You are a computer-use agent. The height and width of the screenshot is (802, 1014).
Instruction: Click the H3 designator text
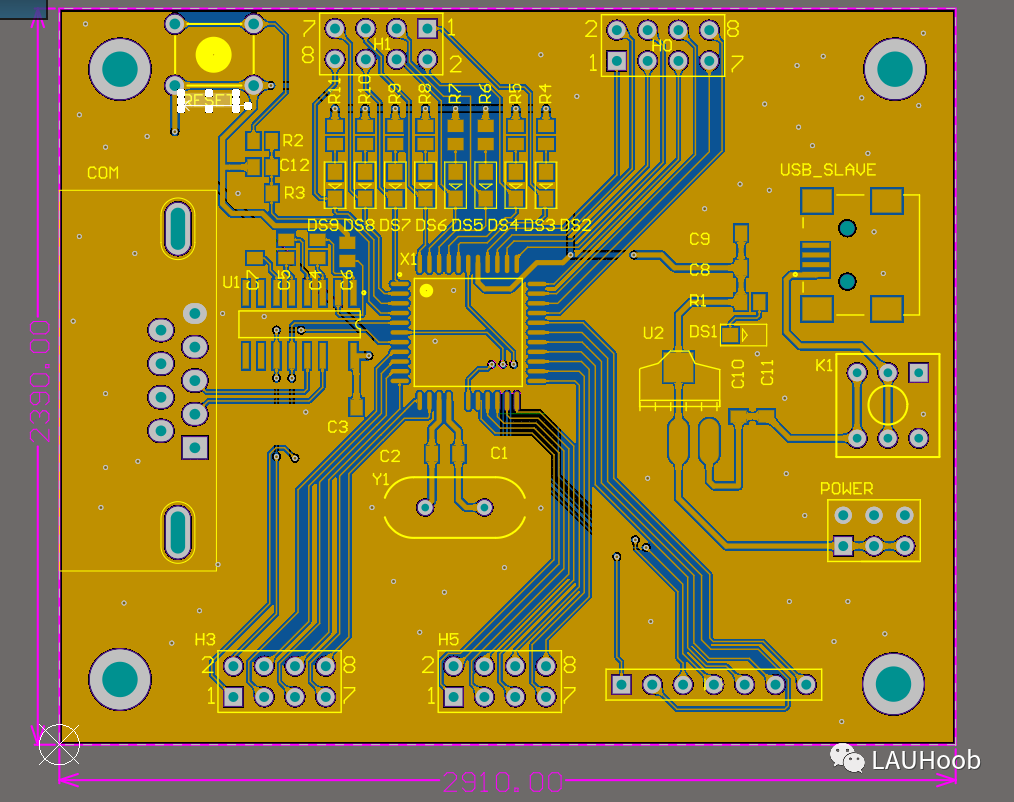(205, 640)
